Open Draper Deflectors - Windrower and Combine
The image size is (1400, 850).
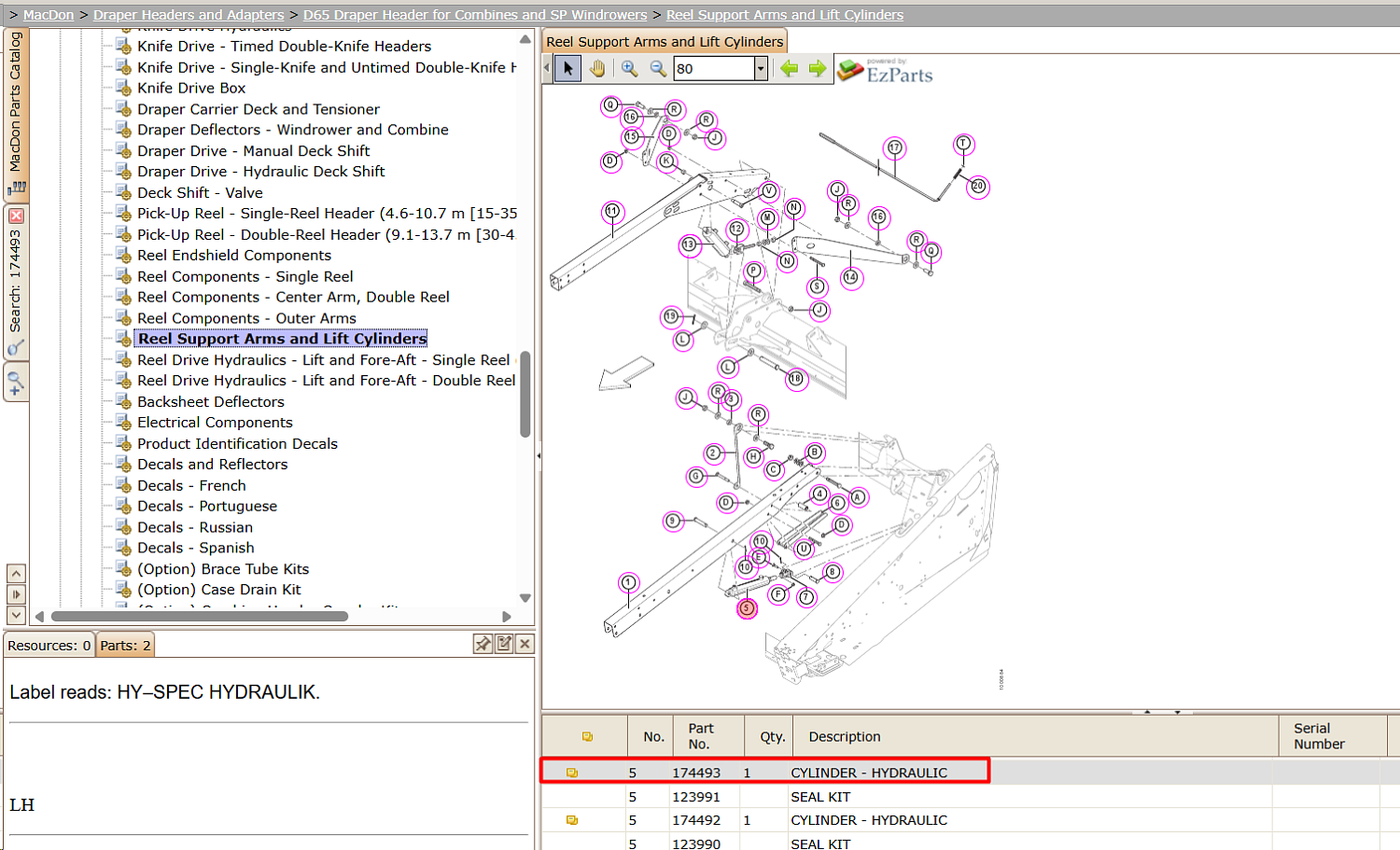tap(293, 130)
